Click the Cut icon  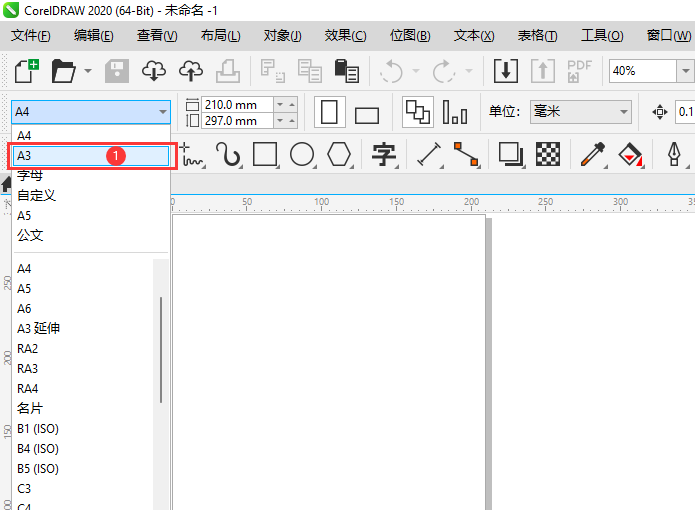272,71
